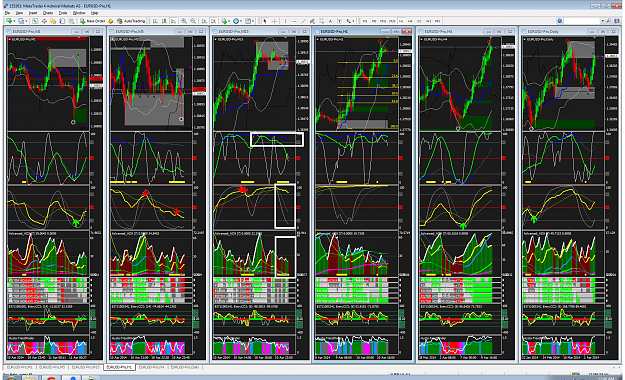Select the EURUSD-Pro,M5 chart tab
The height and width of the screenshot is (380, 625).
click(x=52, y=367)
